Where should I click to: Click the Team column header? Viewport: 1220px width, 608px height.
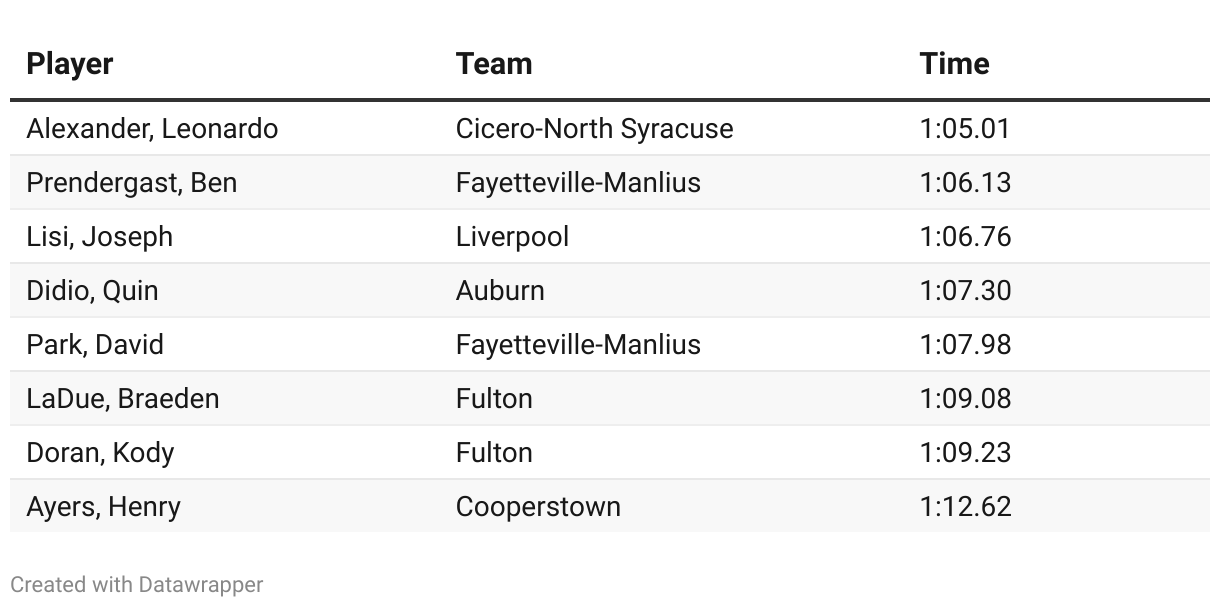(494, 64)
